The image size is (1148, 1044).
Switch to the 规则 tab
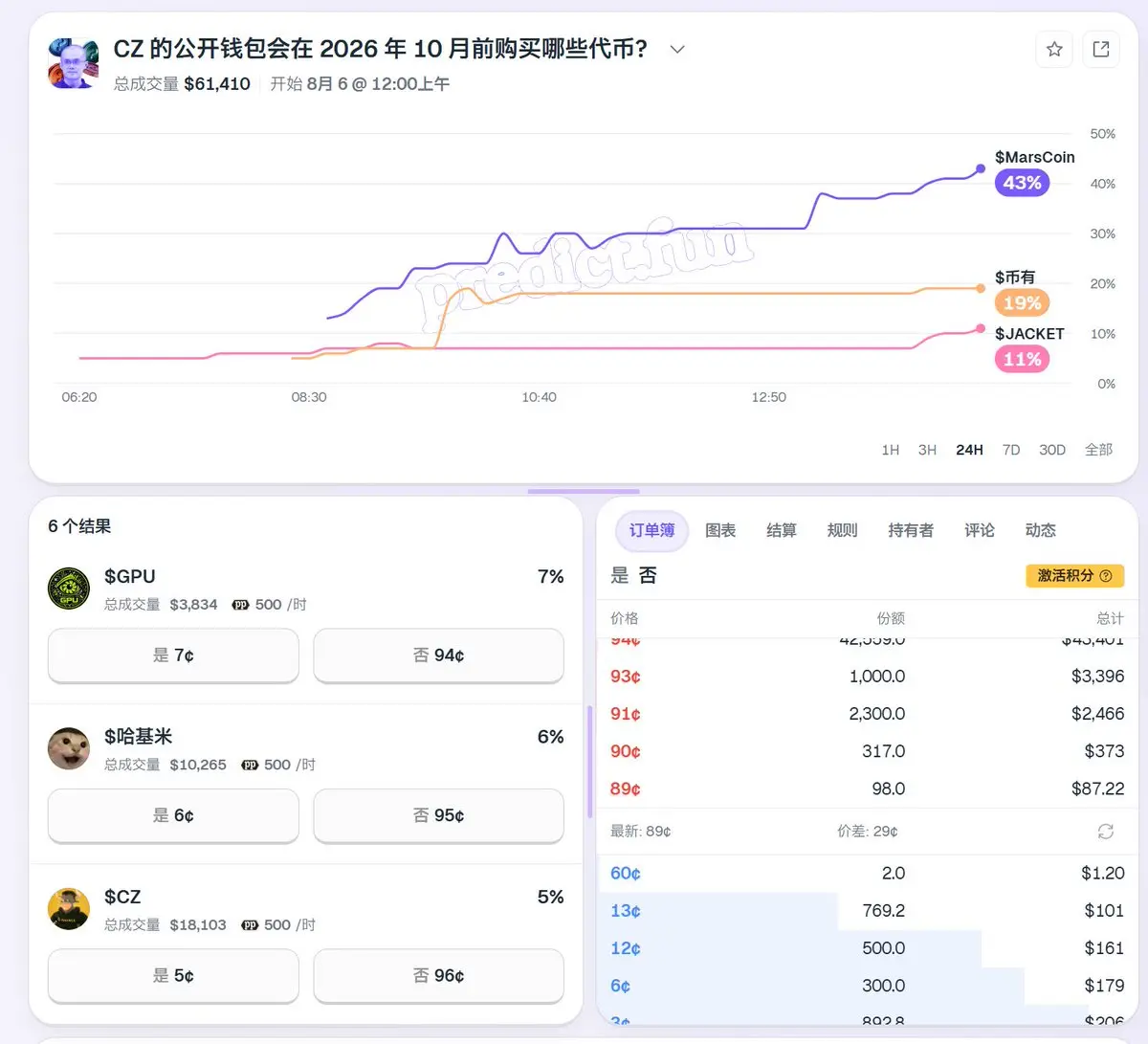tap(842, 531)
